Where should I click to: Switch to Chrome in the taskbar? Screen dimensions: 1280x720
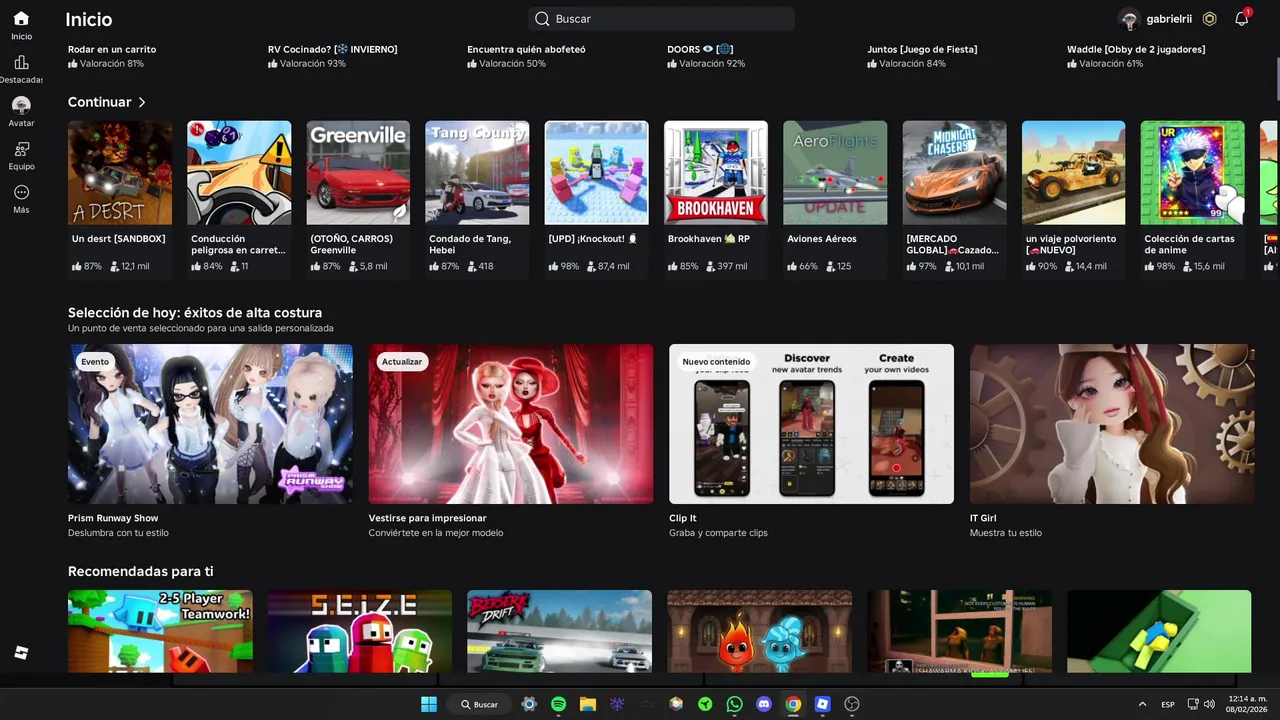coord(793,704)
